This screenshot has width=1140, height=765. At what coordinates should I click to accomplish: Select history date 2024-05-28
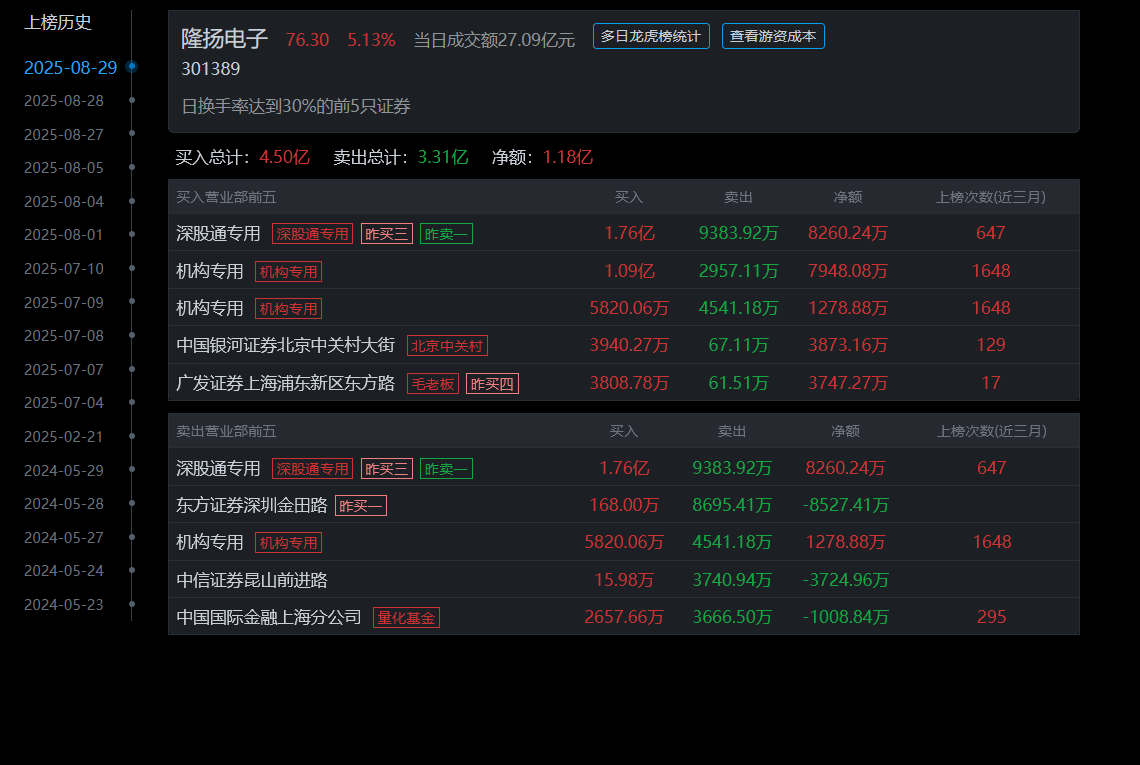[64, 504]
